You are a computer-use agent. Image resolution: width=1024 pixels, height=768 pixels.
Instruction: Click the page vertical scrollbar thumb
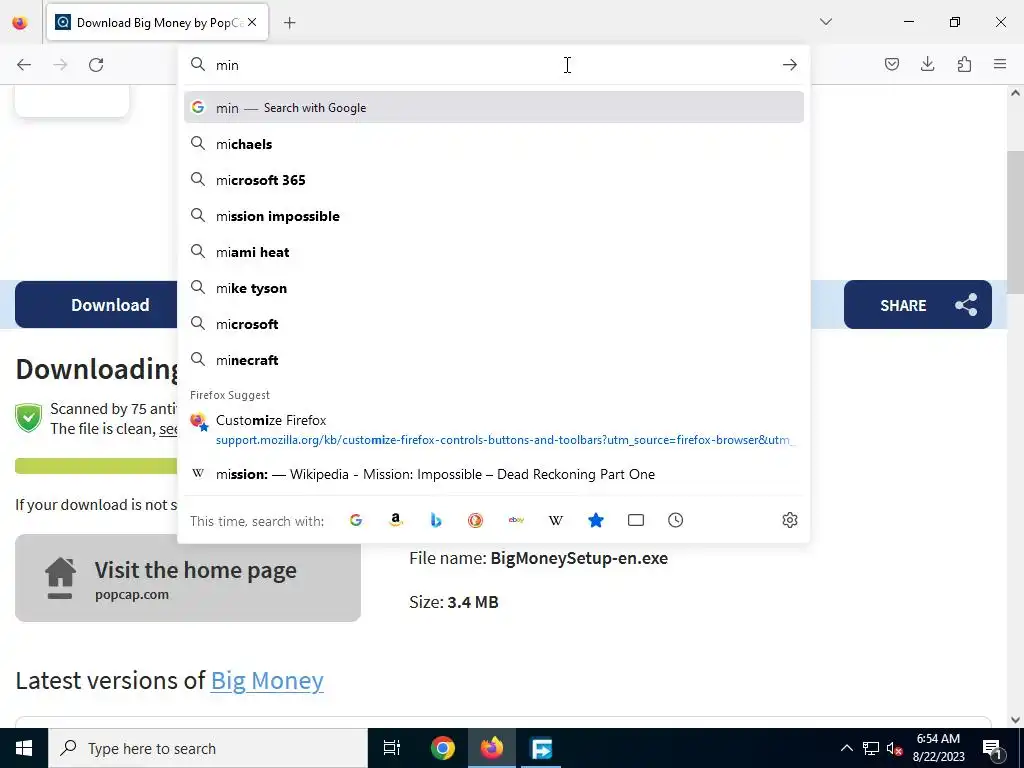coord(1015,222)
